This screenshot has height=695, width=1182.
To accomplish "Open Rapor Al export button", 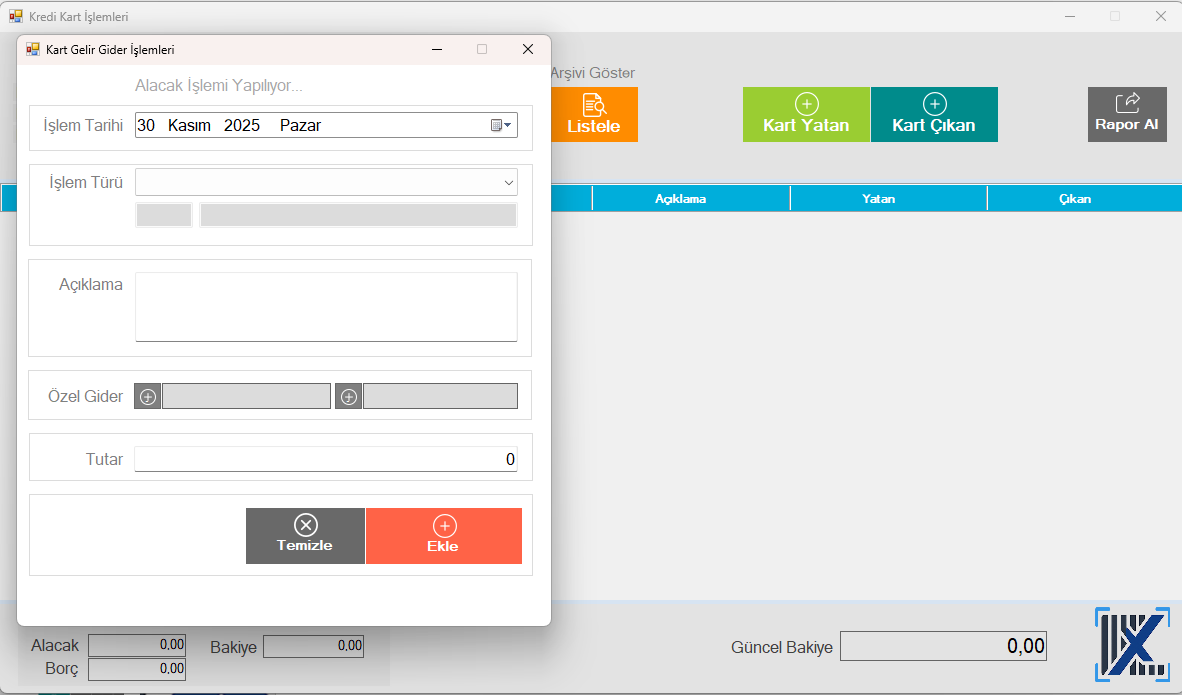I will click(x=1126, y=114).
